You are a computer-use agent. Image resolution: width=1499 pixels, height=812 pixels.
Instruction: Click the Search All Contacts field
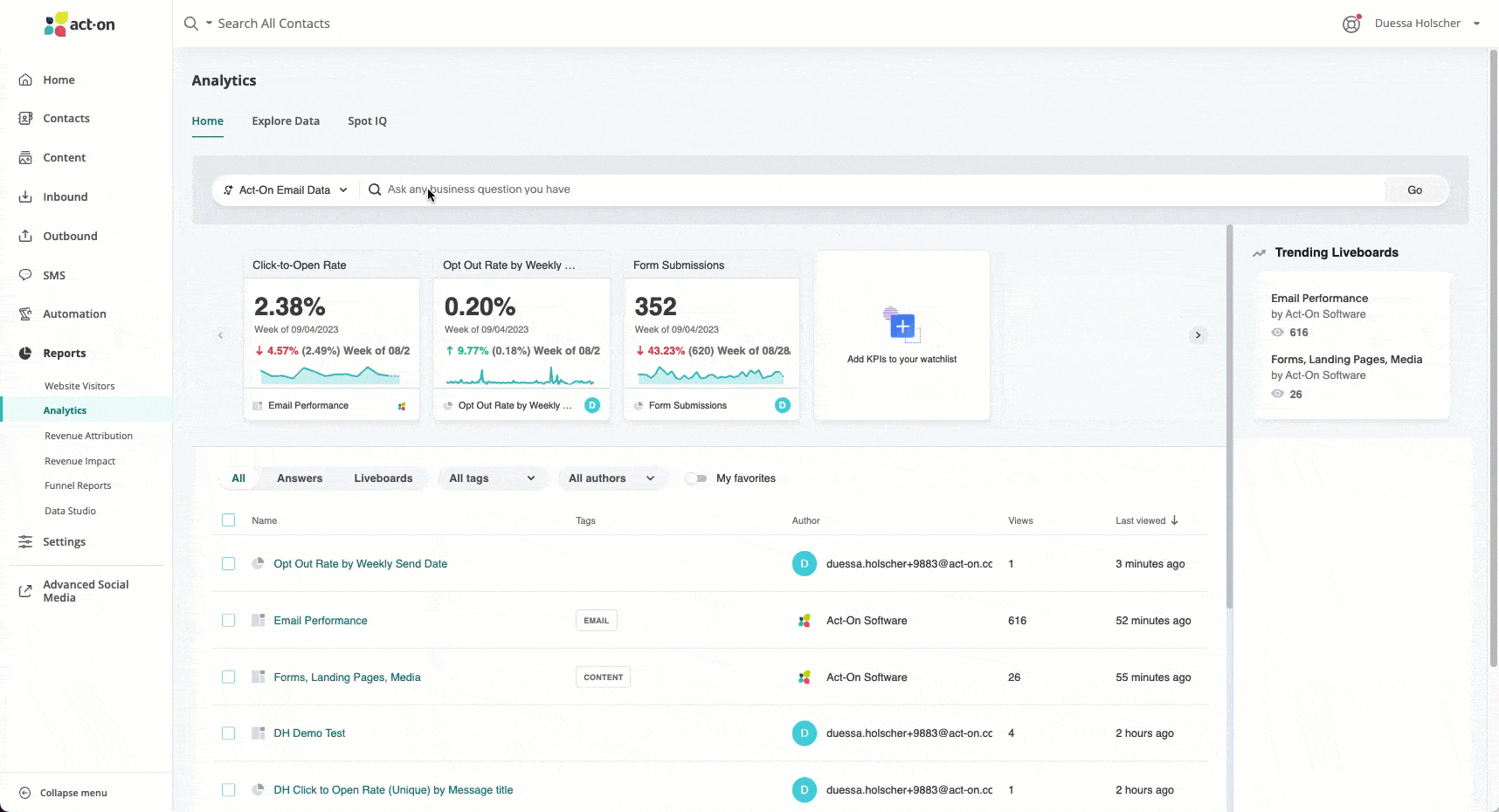(x=274, y=24)
